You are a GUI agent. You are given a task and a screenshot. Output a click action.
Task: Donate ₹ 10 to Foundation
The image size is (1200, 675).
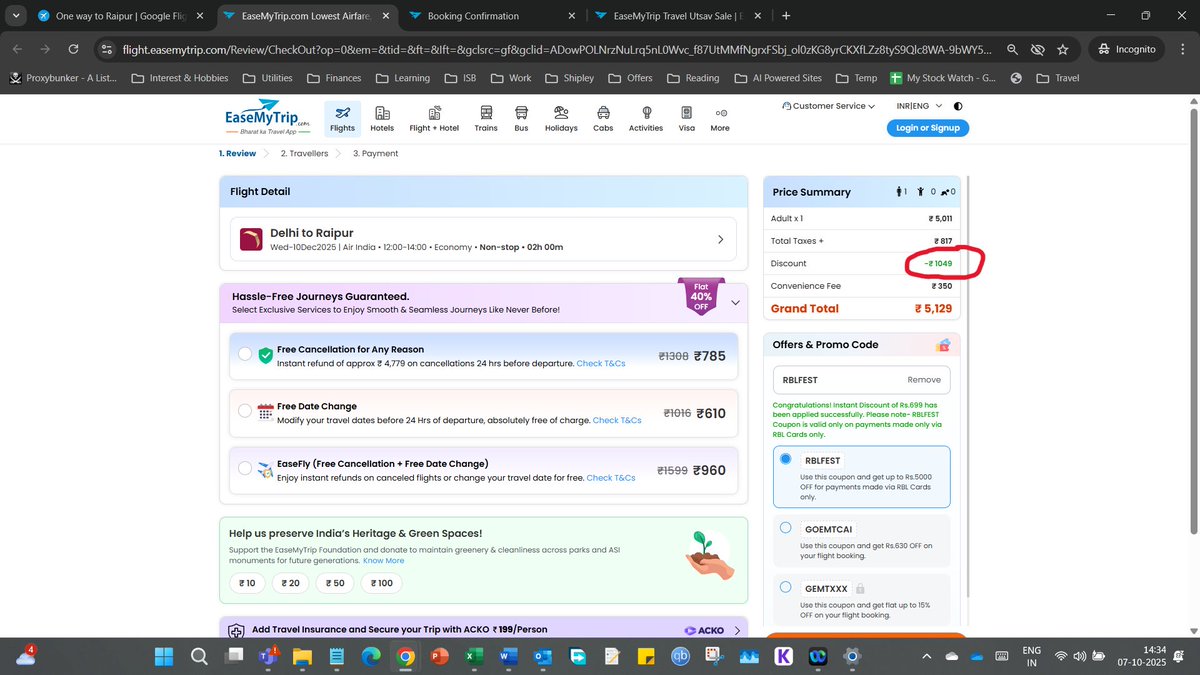click(246, 583)
